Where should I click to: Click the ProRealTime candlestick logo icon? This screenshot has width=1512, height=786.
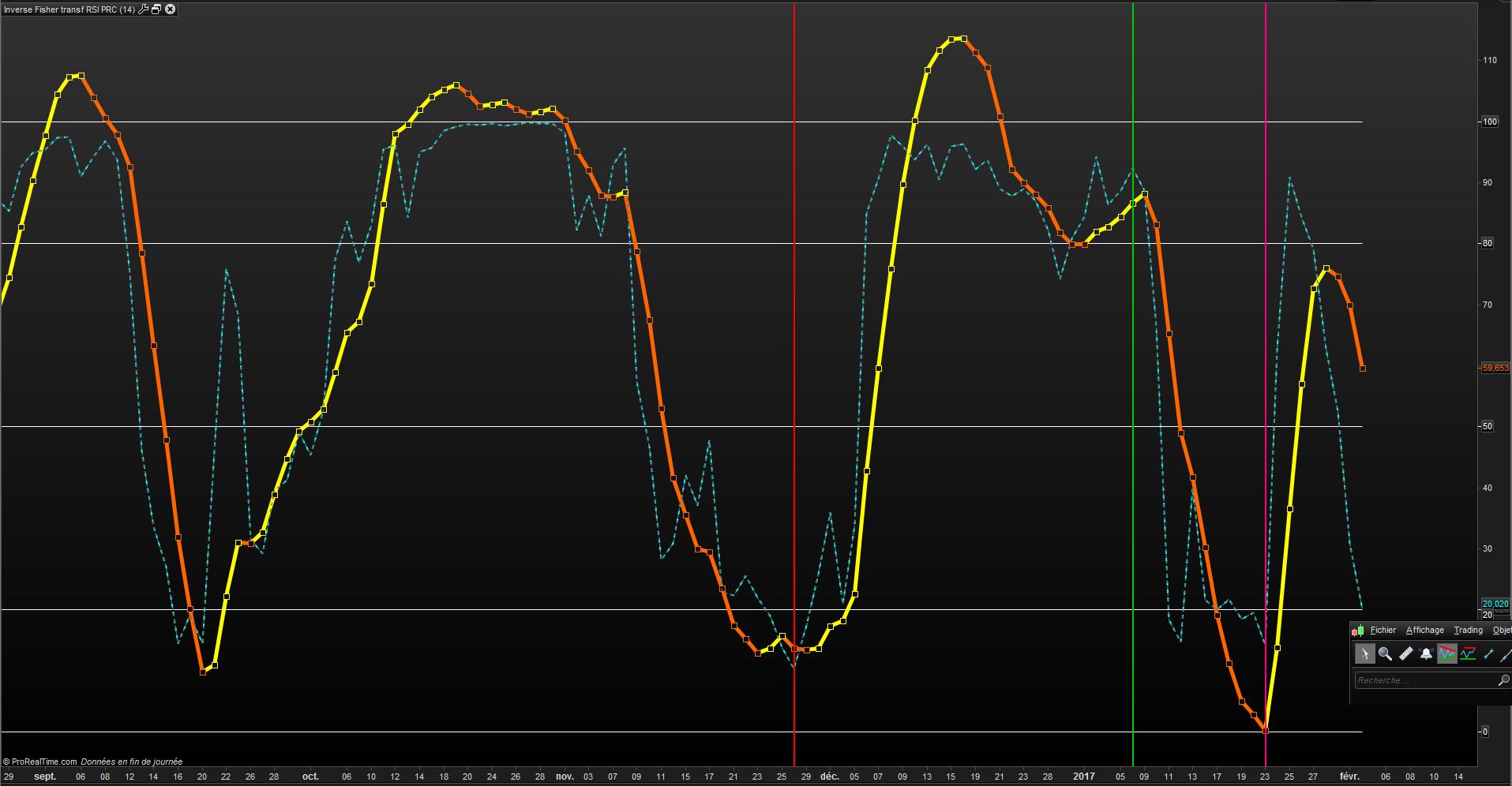(1359, 631)
